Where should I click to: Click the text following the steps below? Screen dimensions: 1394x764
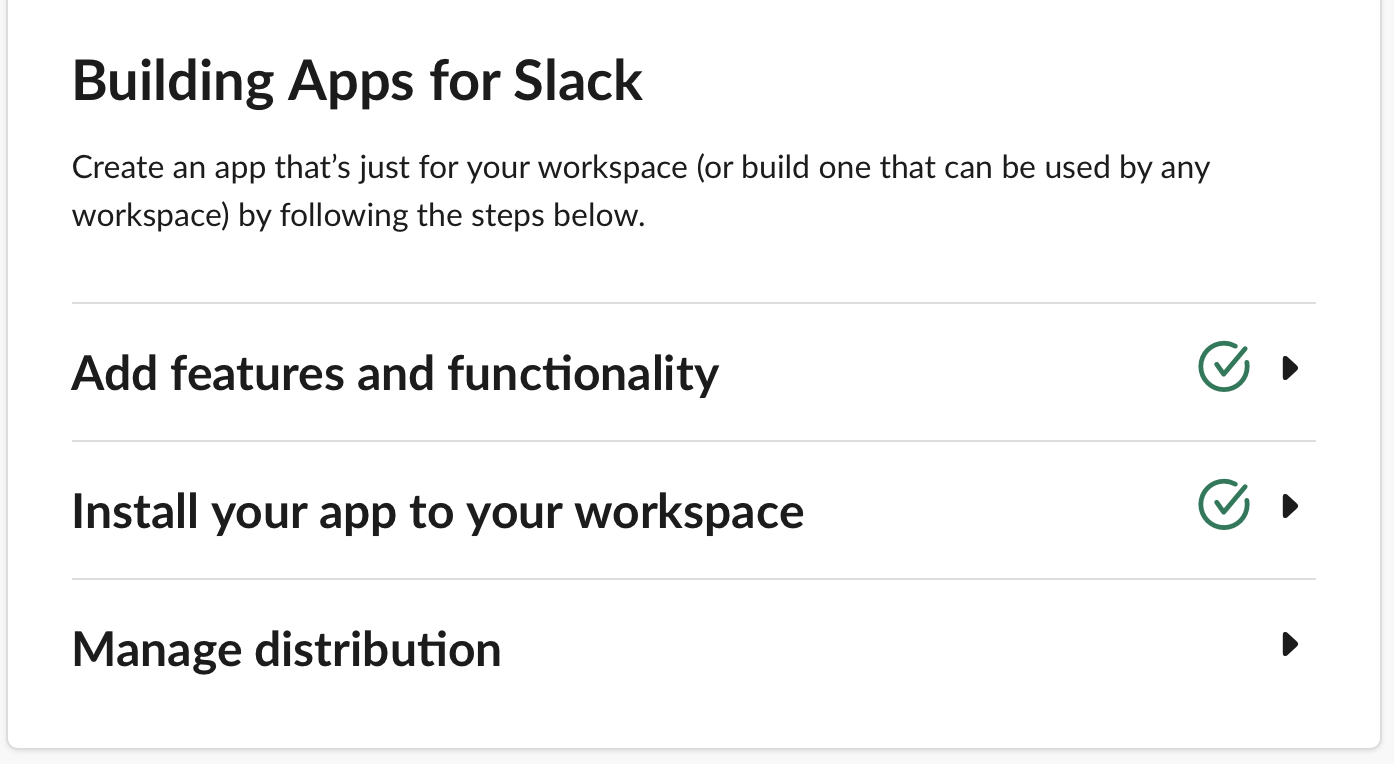click(x=462, y=216)
